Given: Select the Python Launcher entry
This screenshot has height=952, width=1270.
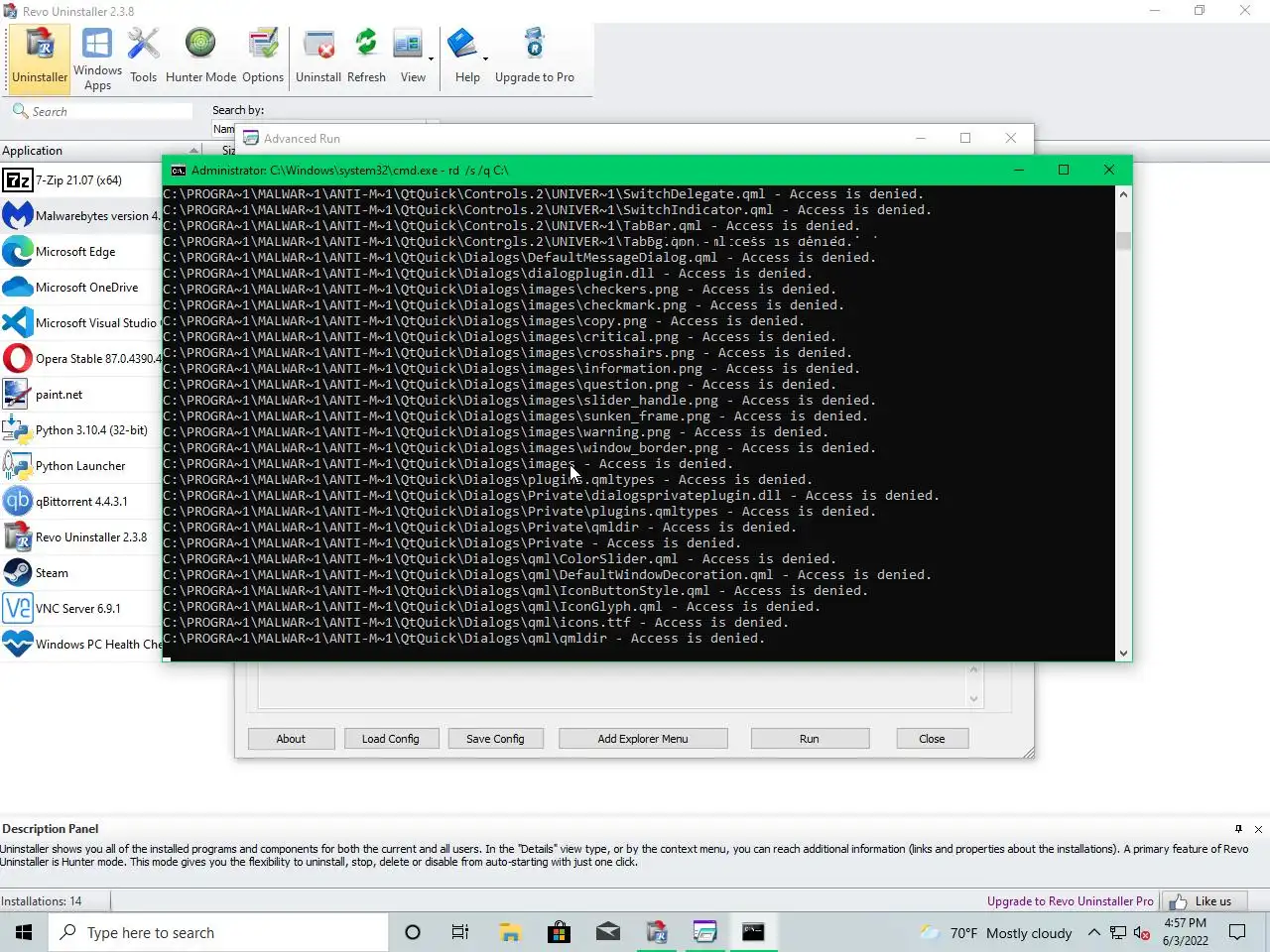Looking at the screenshot, I should pyautogui.click(x=80, y=466).
